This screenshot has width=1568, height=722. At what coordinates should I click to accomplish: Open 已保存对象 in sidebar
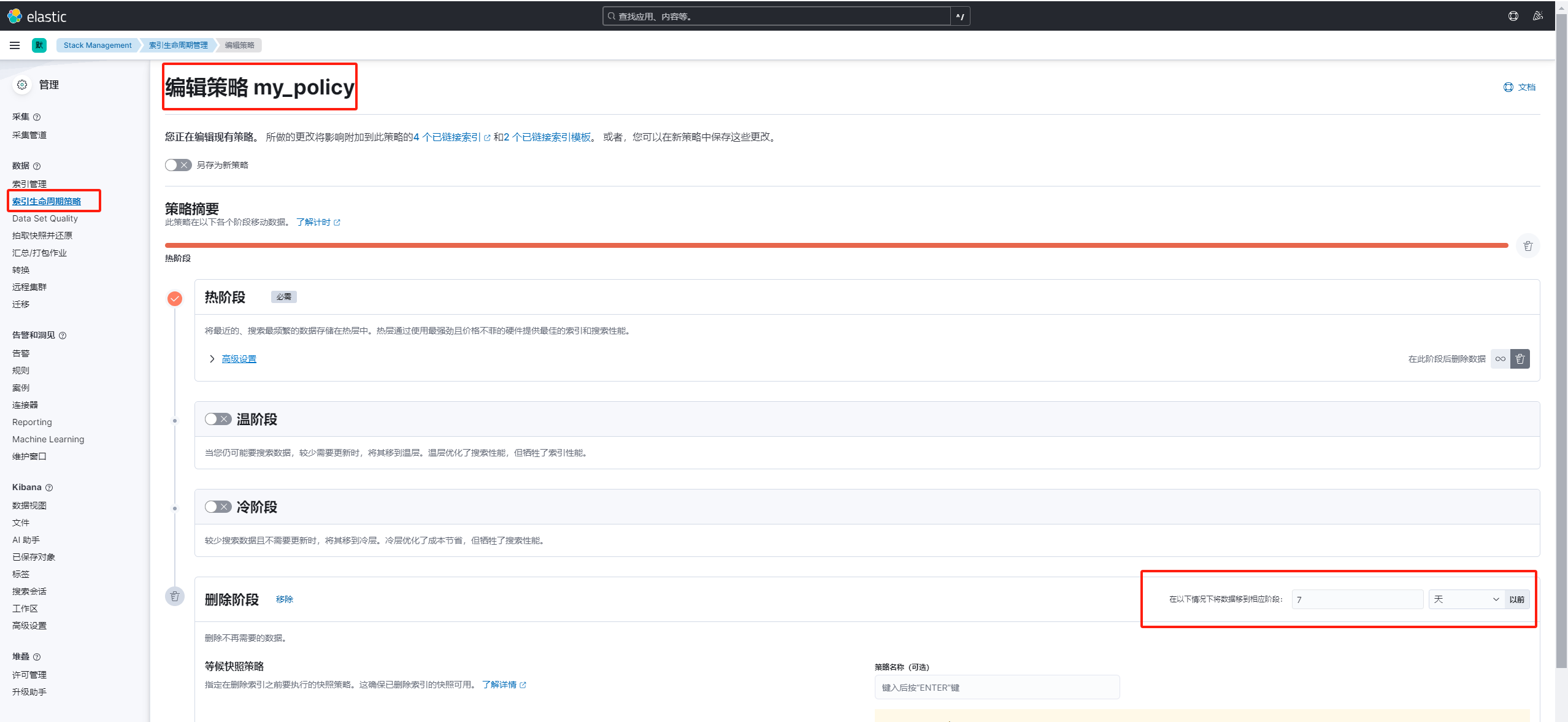[34, 557]
